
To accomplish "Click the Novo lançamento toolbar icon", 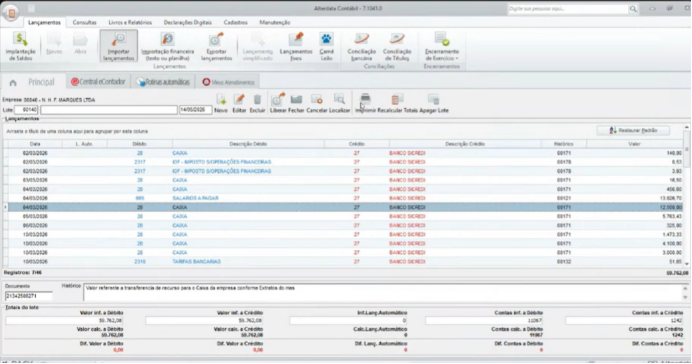I will [x=221, y=104].
